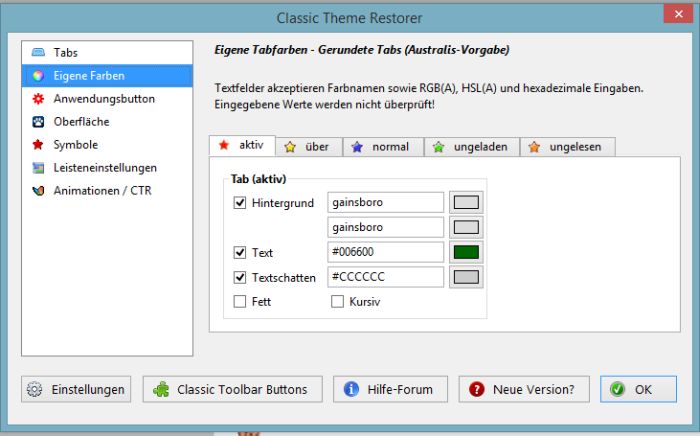Image resolution: width=700 pixels, height=436 pixels.
Task: Visit the Hilfe-Forum
Action: coord(390,389)
